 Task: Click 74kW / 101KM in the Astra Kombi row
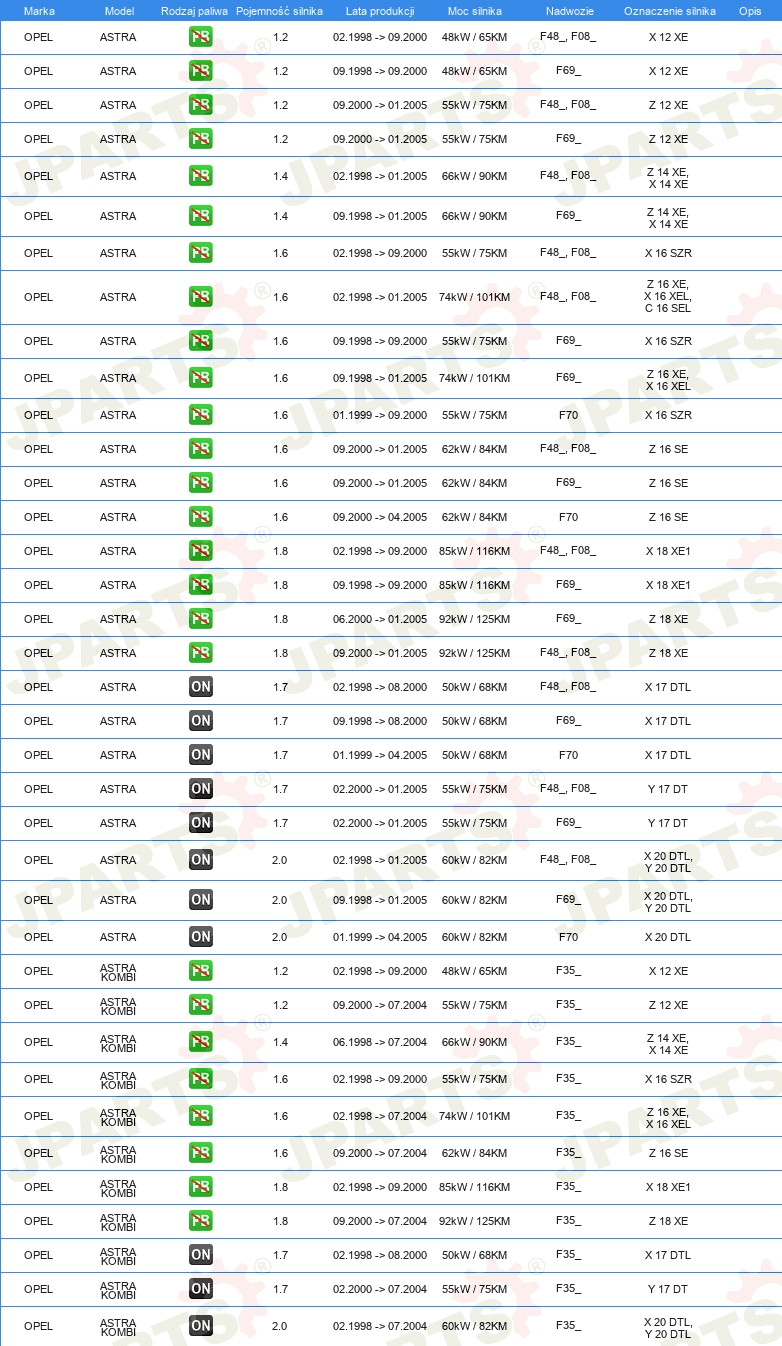click(x=474, y=1116)
